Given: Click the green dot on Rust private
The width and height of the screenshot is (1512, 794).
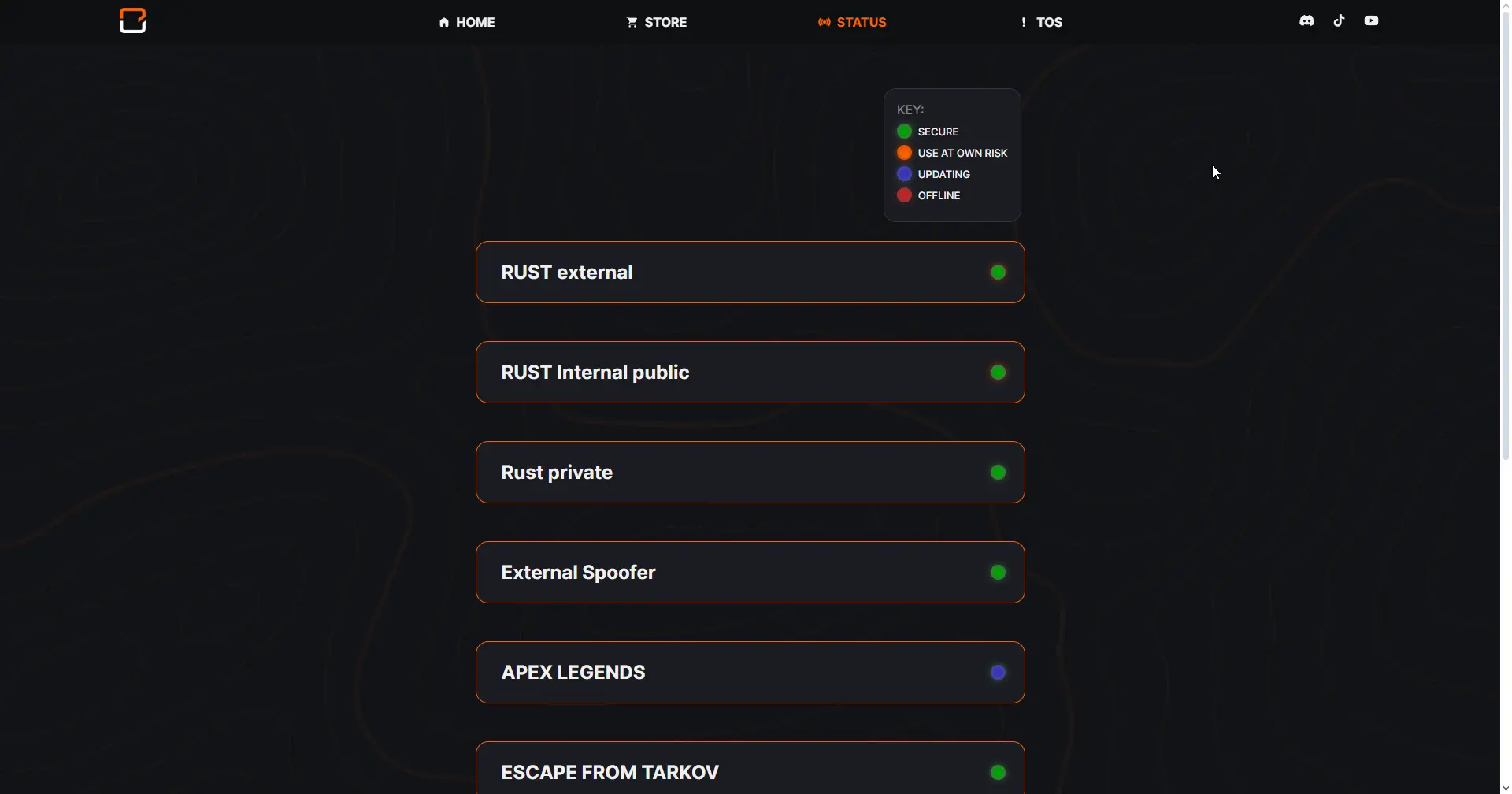Looking at the screenshot, I should click(x=999, y=473).
